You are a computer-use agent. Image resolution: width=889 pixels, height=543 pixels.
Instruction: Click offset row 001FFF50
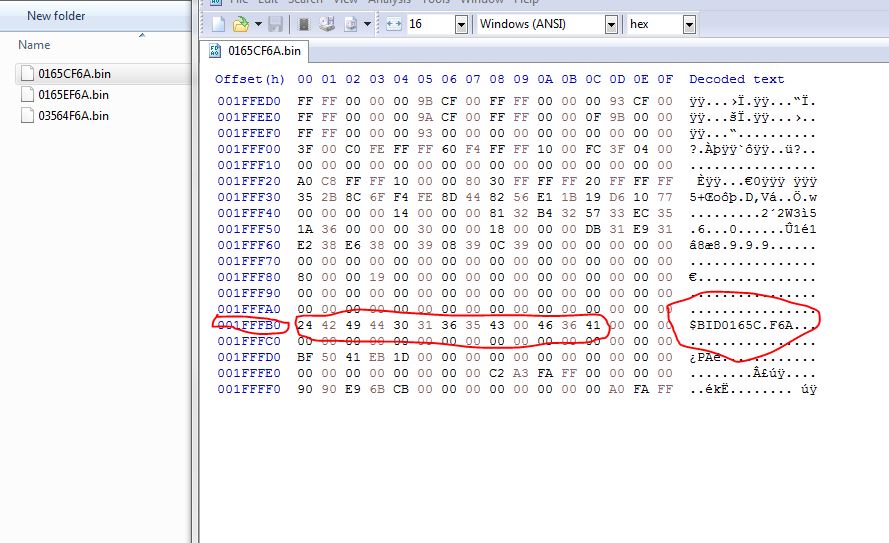coord(249,229)
